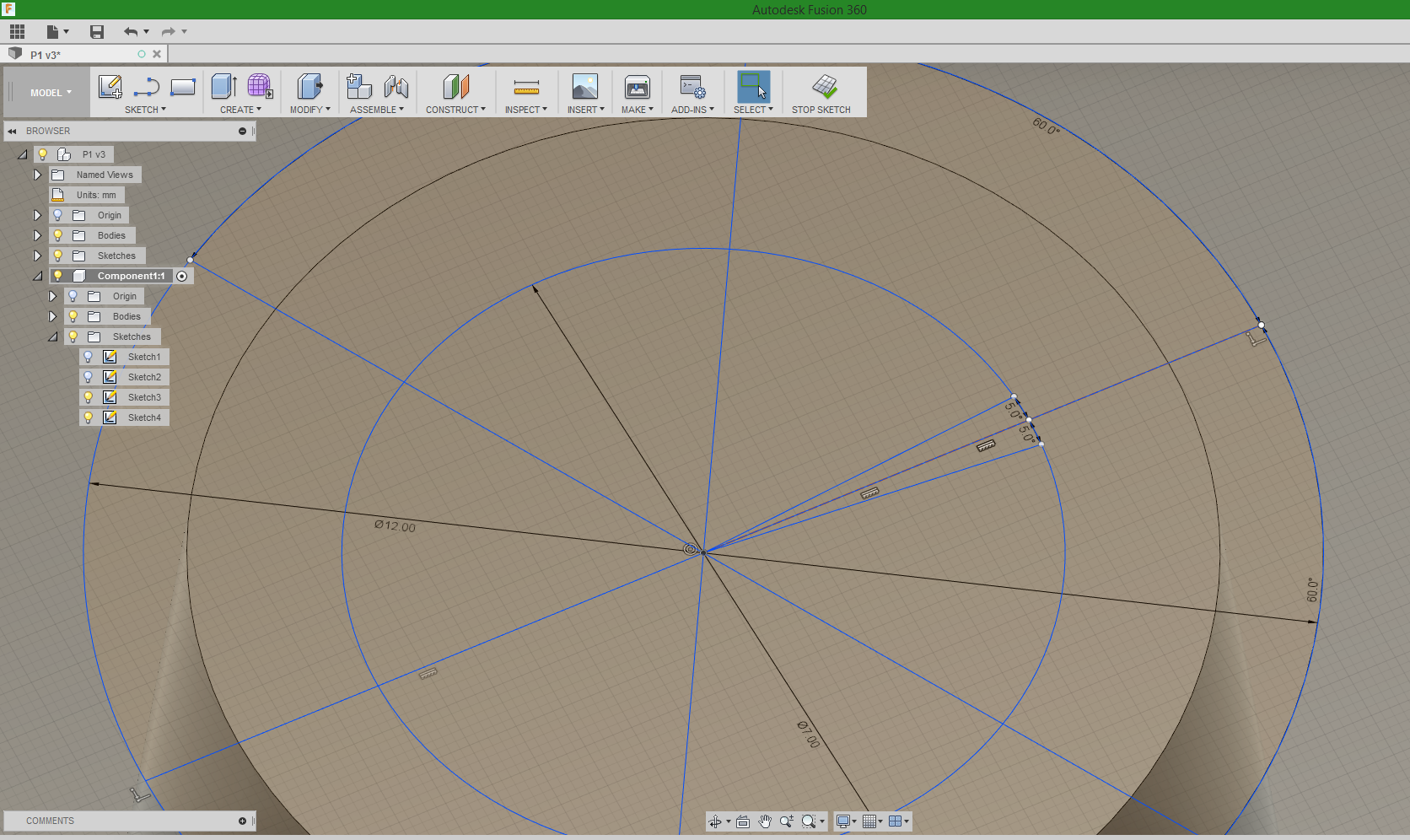Viewport: 1410px width, 840px height.
Task: Click the New Component assemble icon
Action: pyautogui.click(x=359, y=86)
